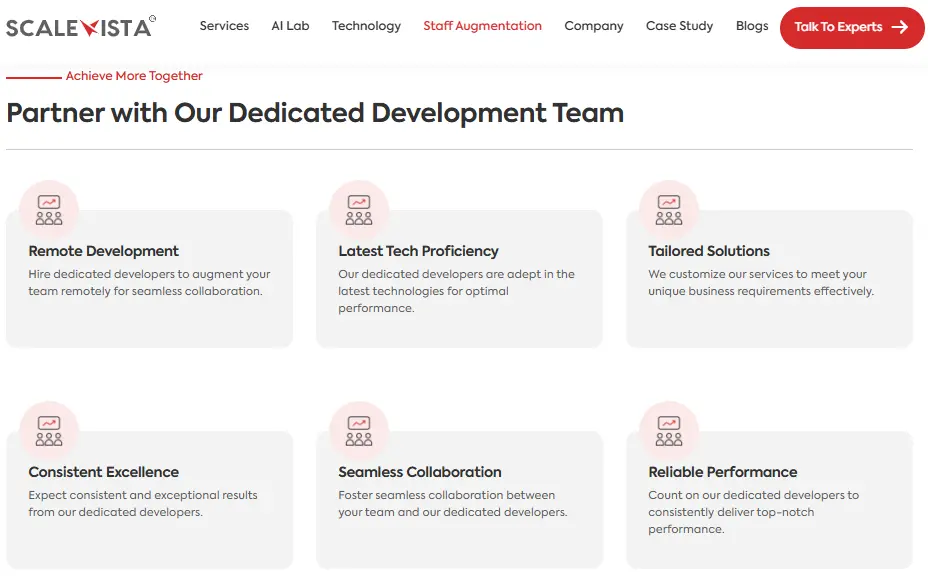Click the Reliable Performance card title
928x577 pixels.
click(723, 472)
